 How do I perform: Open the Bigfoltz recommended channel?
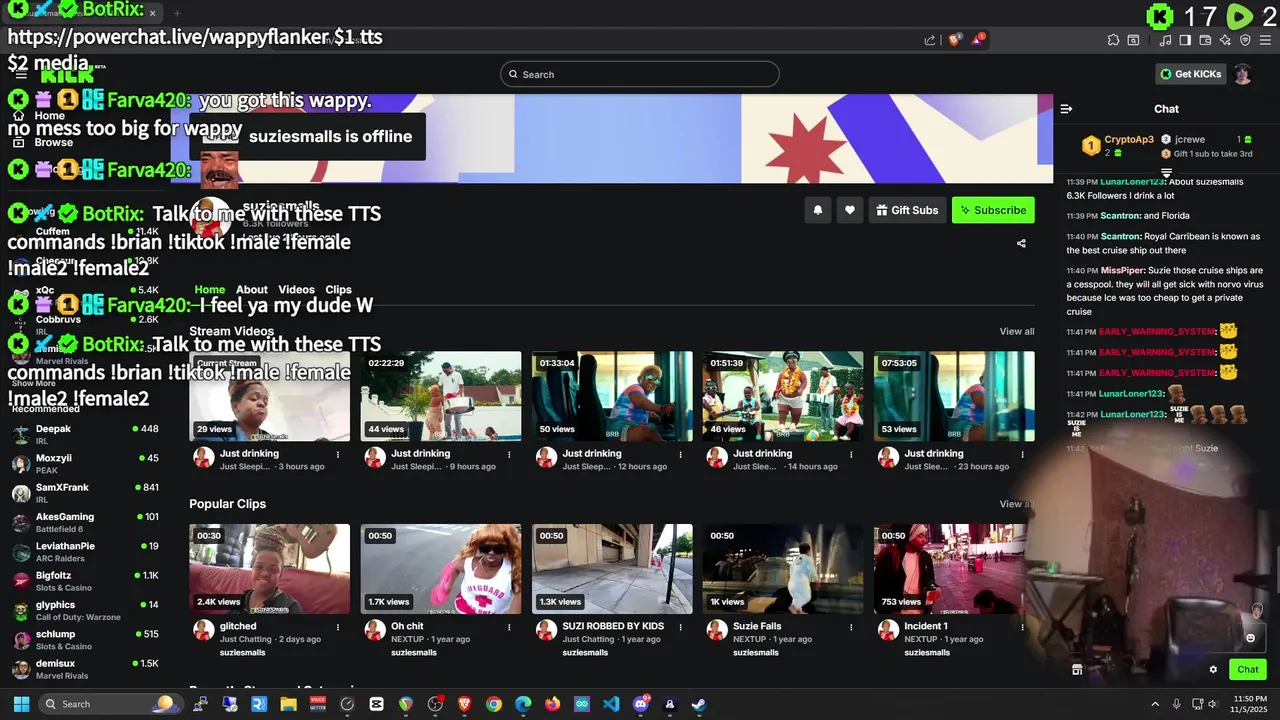tap(85, 581)
